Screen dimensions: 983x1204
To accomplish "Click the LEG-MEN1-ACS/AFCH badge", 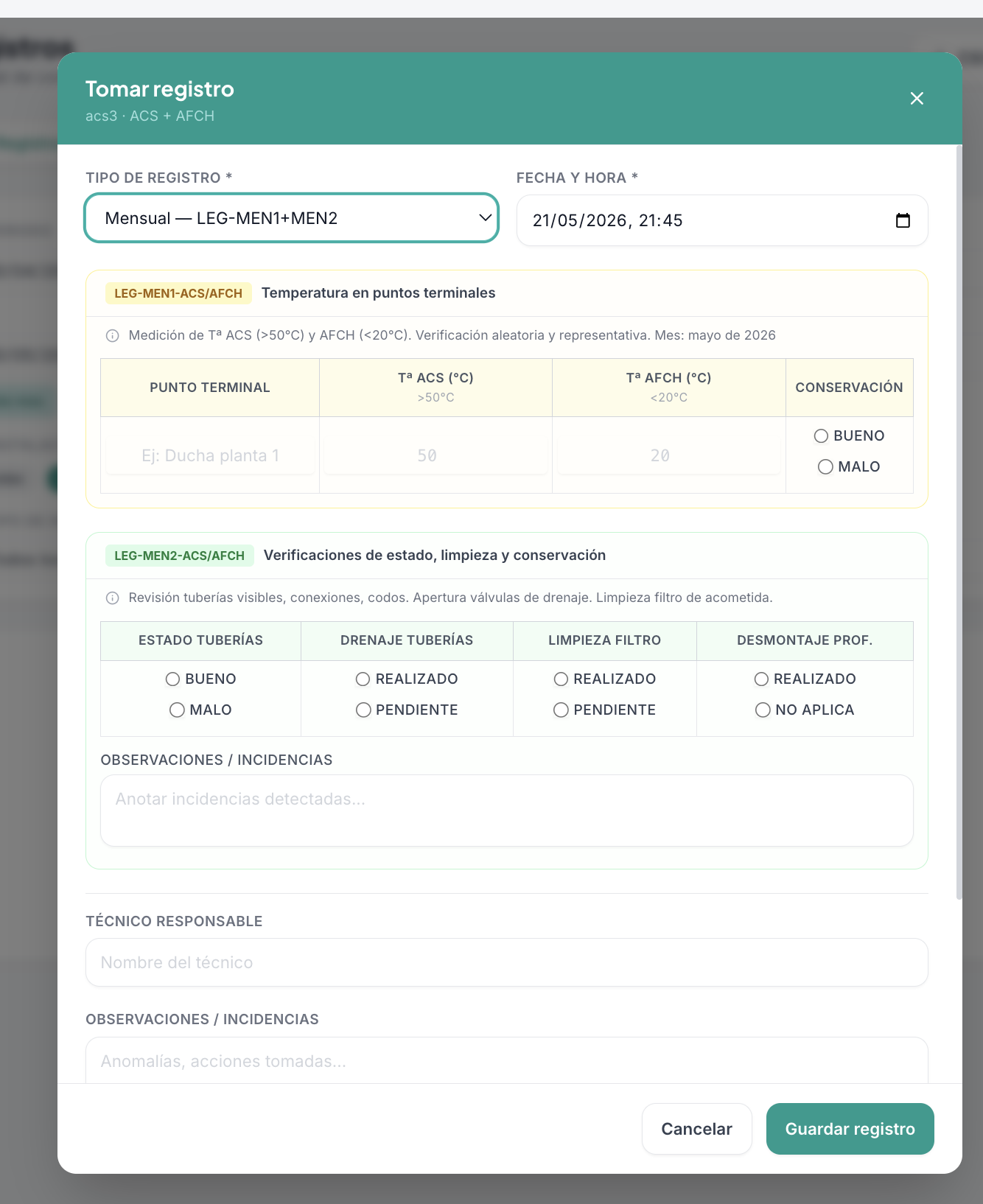I will coord(178,293).
